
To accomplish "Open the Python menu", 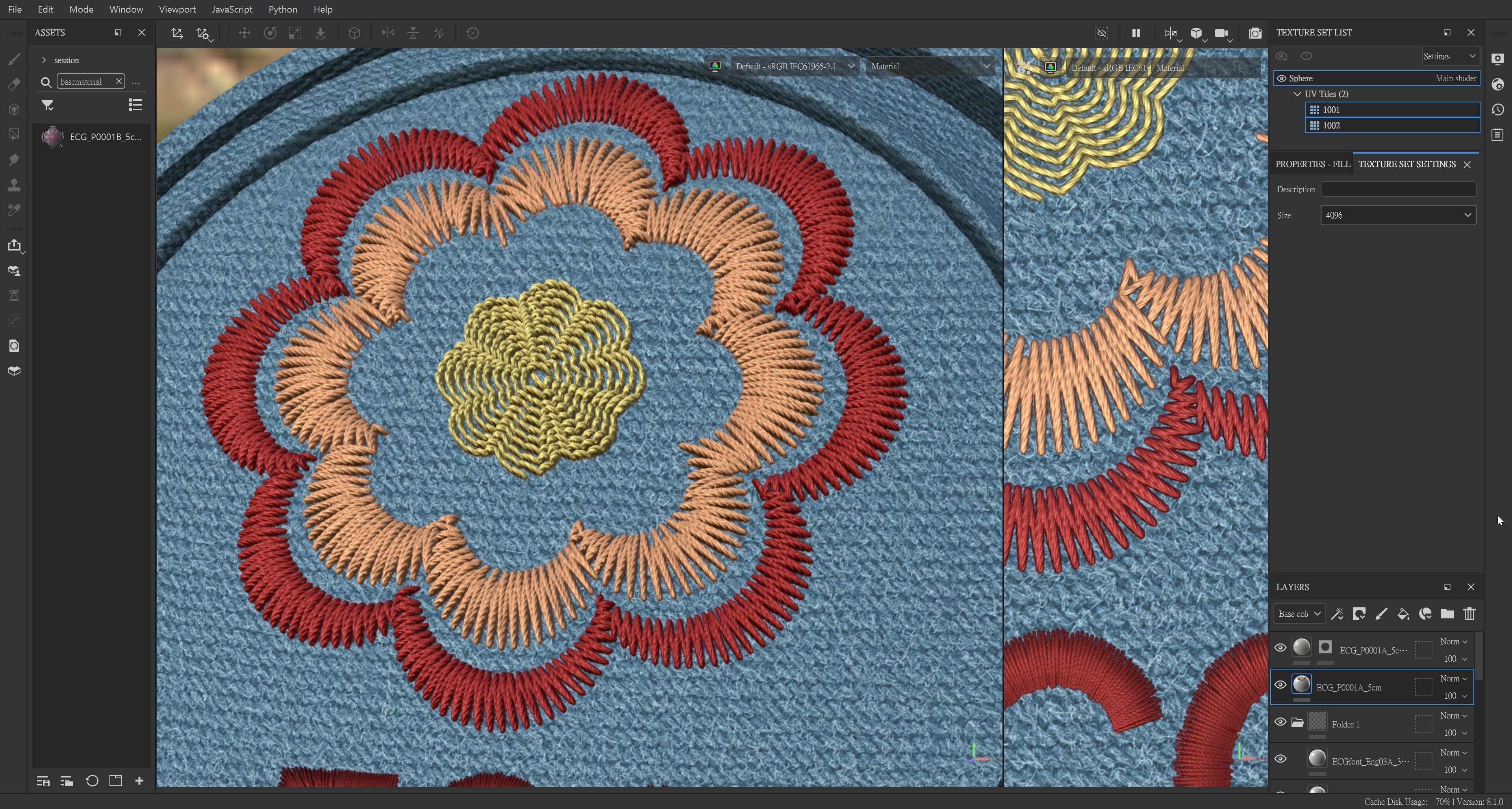I will coord(282,9).
